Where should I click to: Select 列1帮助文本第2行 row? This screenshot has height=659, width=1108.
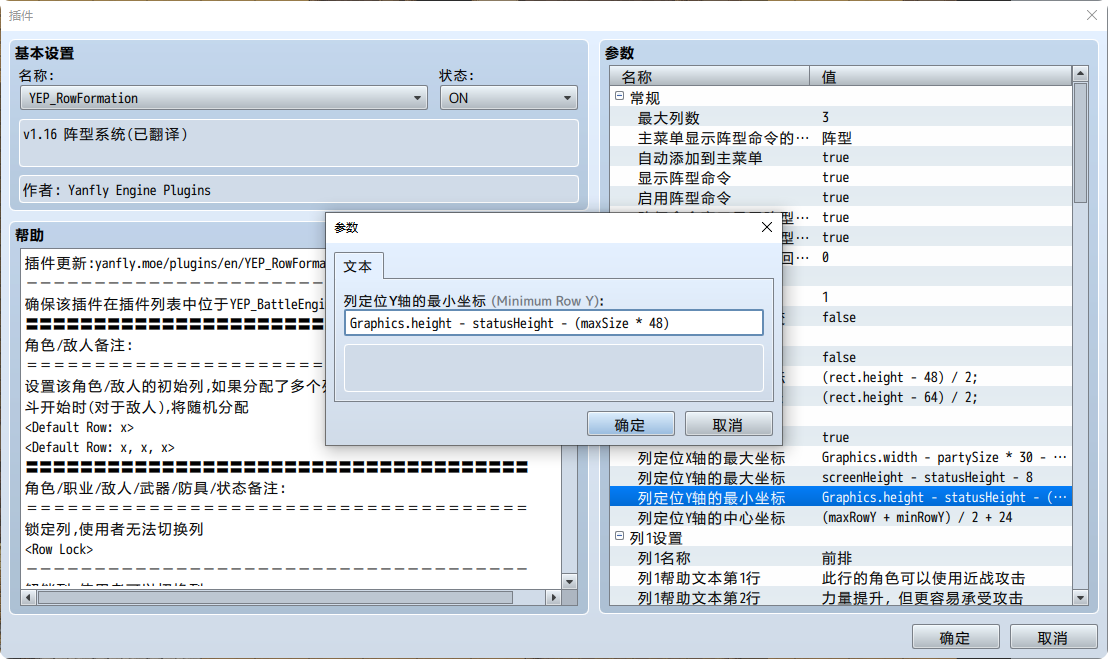click(841, 598)
